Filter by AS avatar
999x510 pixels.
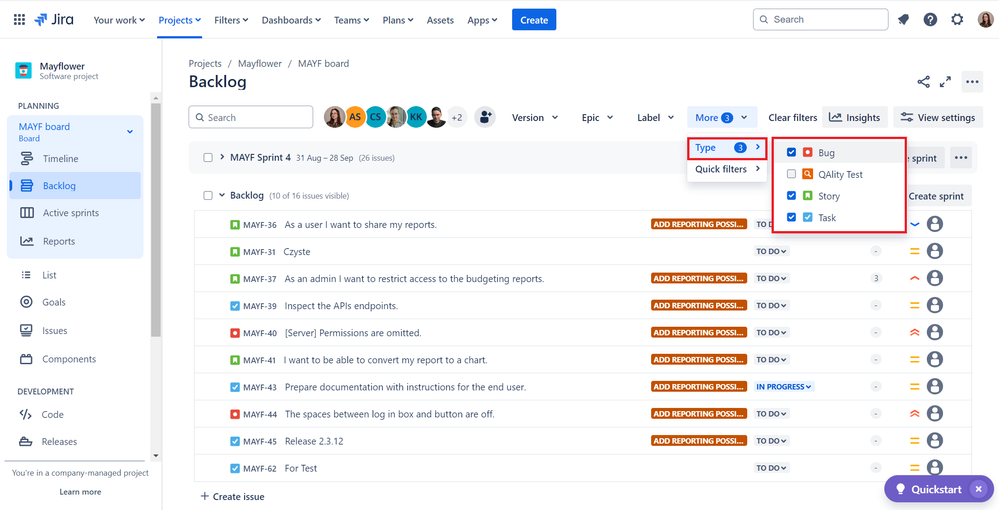[356, 117]
